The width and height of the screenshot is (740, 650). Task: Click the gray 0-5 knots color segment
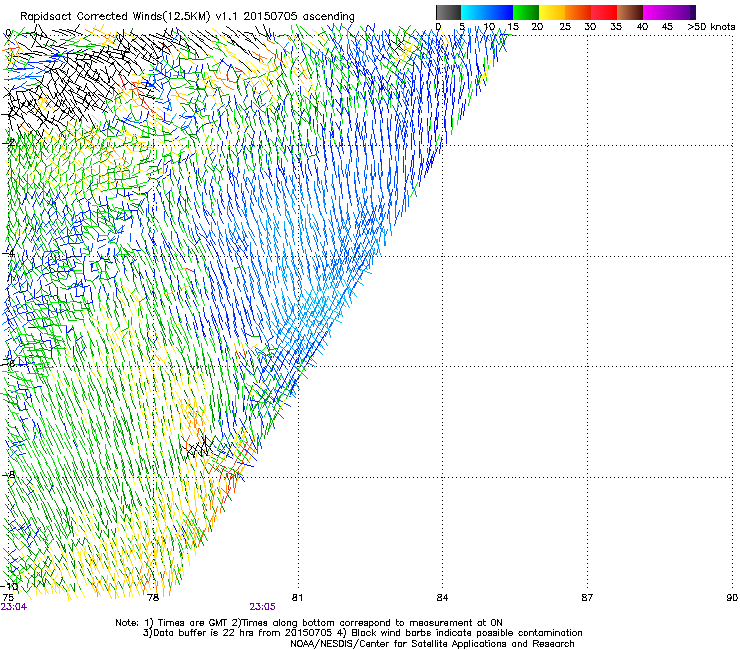click(448, 12)
